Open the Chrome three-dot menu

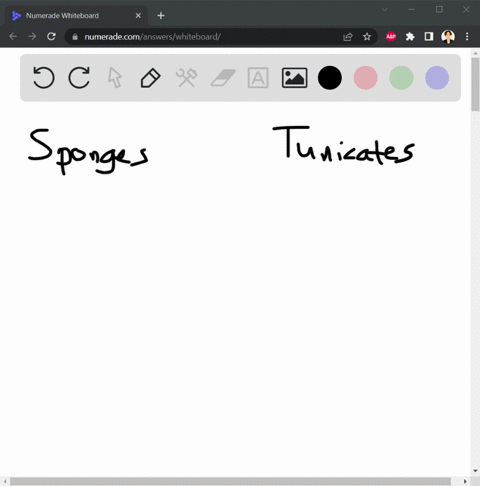coord(467,37)
